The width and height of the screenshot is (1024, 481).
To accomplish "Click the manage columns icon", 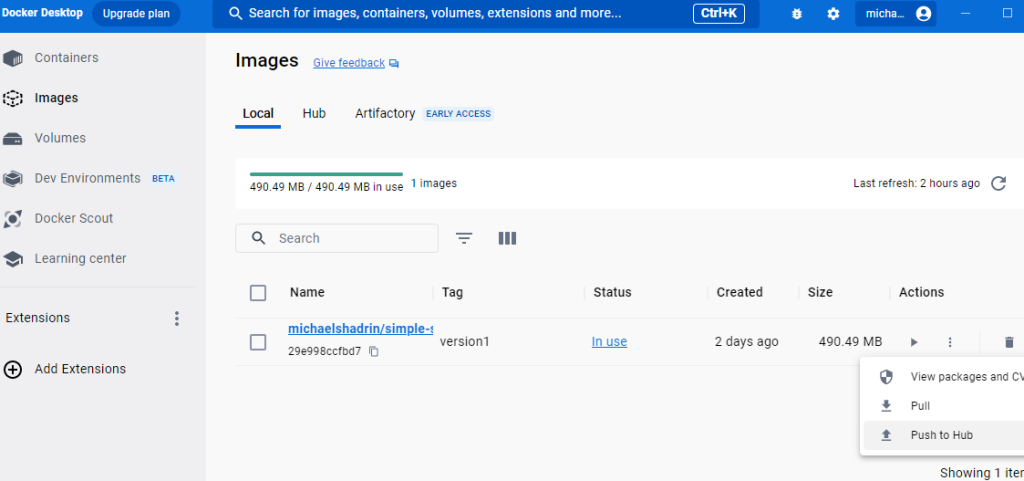I will pyautogui.click(x=507, y=238).
